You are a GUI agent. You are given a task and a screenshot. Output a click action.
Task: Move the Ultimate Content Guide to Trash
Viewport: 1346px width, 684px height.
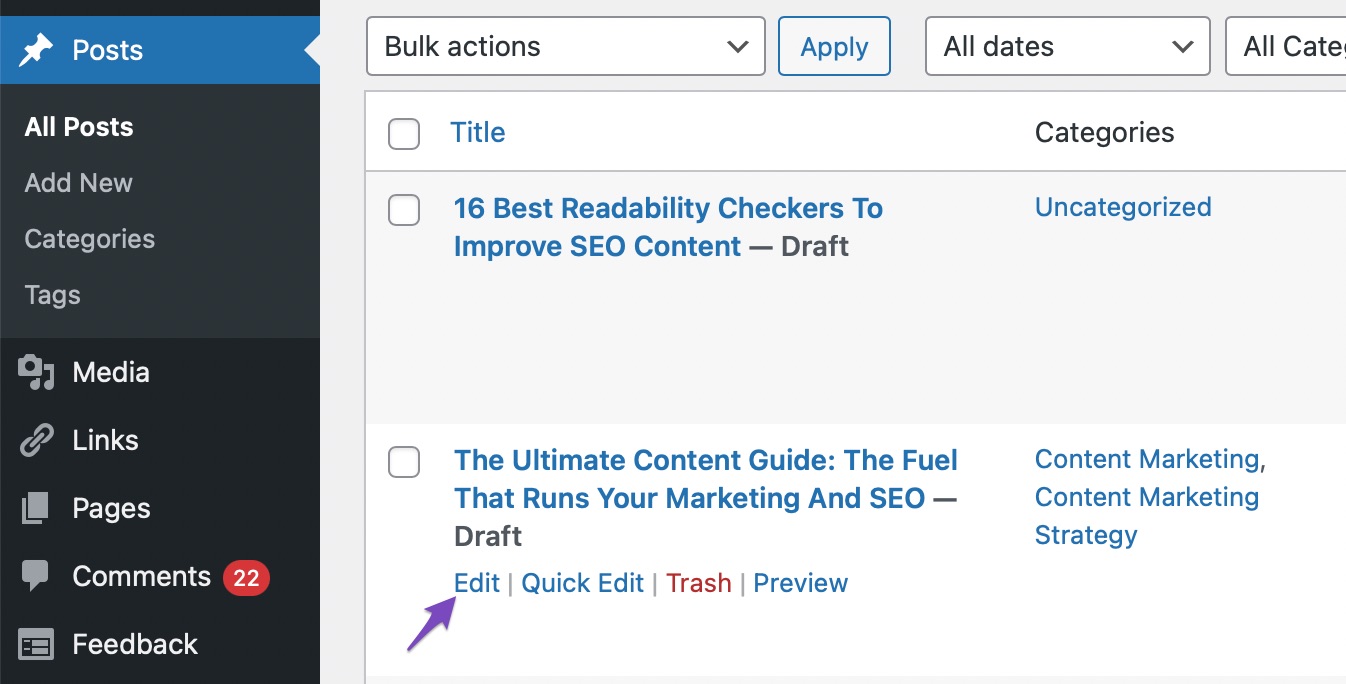(x=698, y=583)
